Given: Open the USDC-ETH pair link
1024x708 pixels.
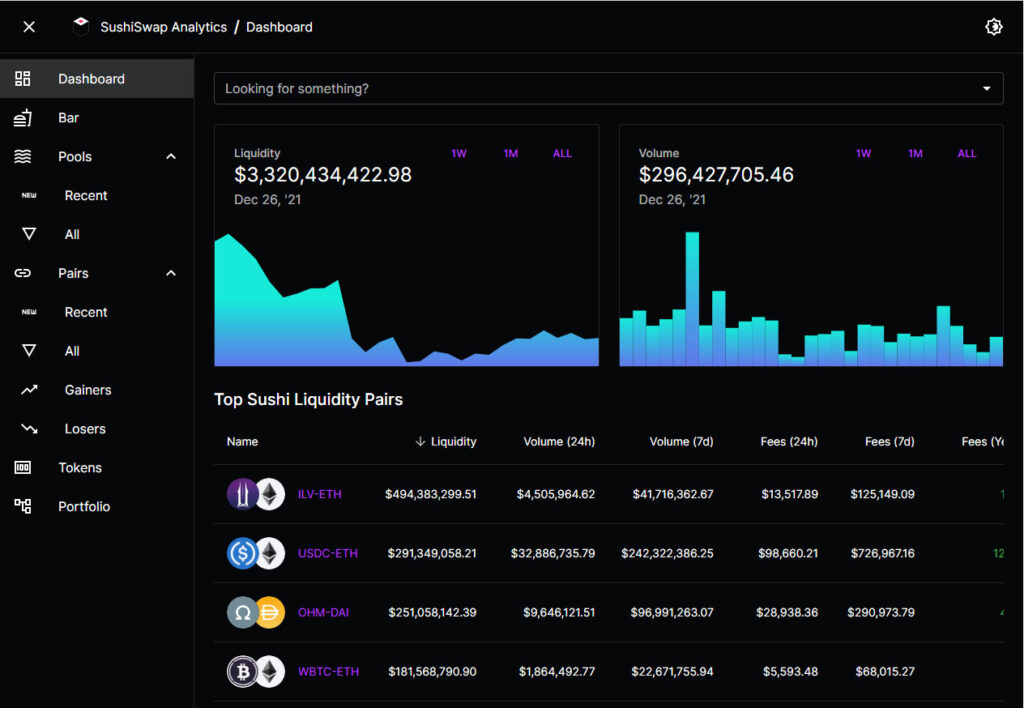Looking at the screenshot, I should coord(328,553).
